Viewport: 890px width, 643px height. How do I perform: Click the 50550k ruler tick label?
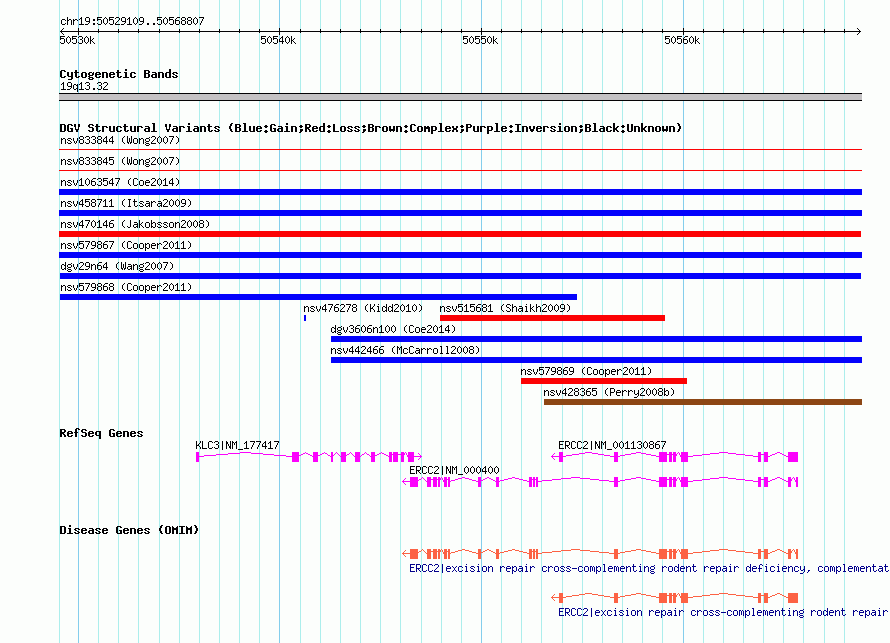(x=480, y=40)
